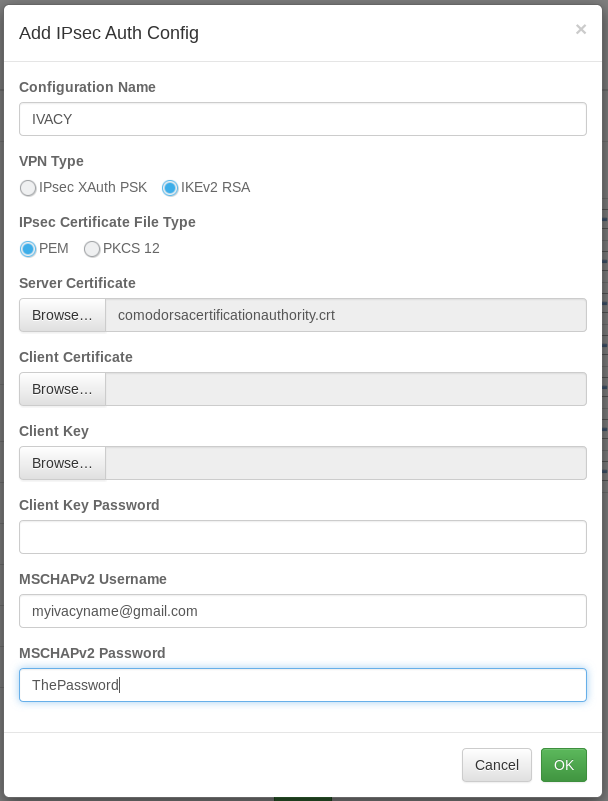Image resolution: width=608 pixels, height=801 pixels.
Task: Click the Configuration Name label
Action: click(87, 87)
